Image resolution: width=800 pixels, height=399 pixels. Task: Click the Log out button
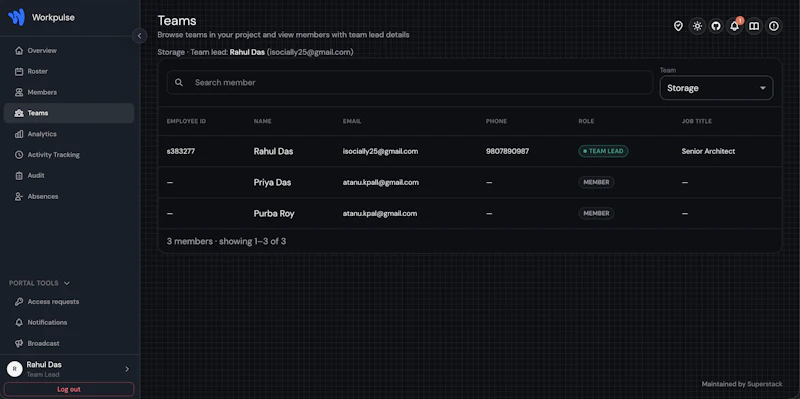pyautogui.click(x=69, y=389)
